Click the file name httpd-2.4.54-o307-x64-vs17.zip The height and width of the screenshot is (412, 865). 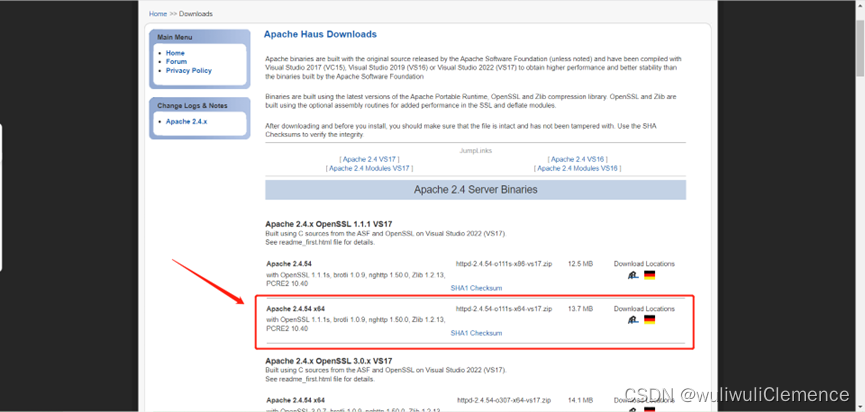(505, 400)
